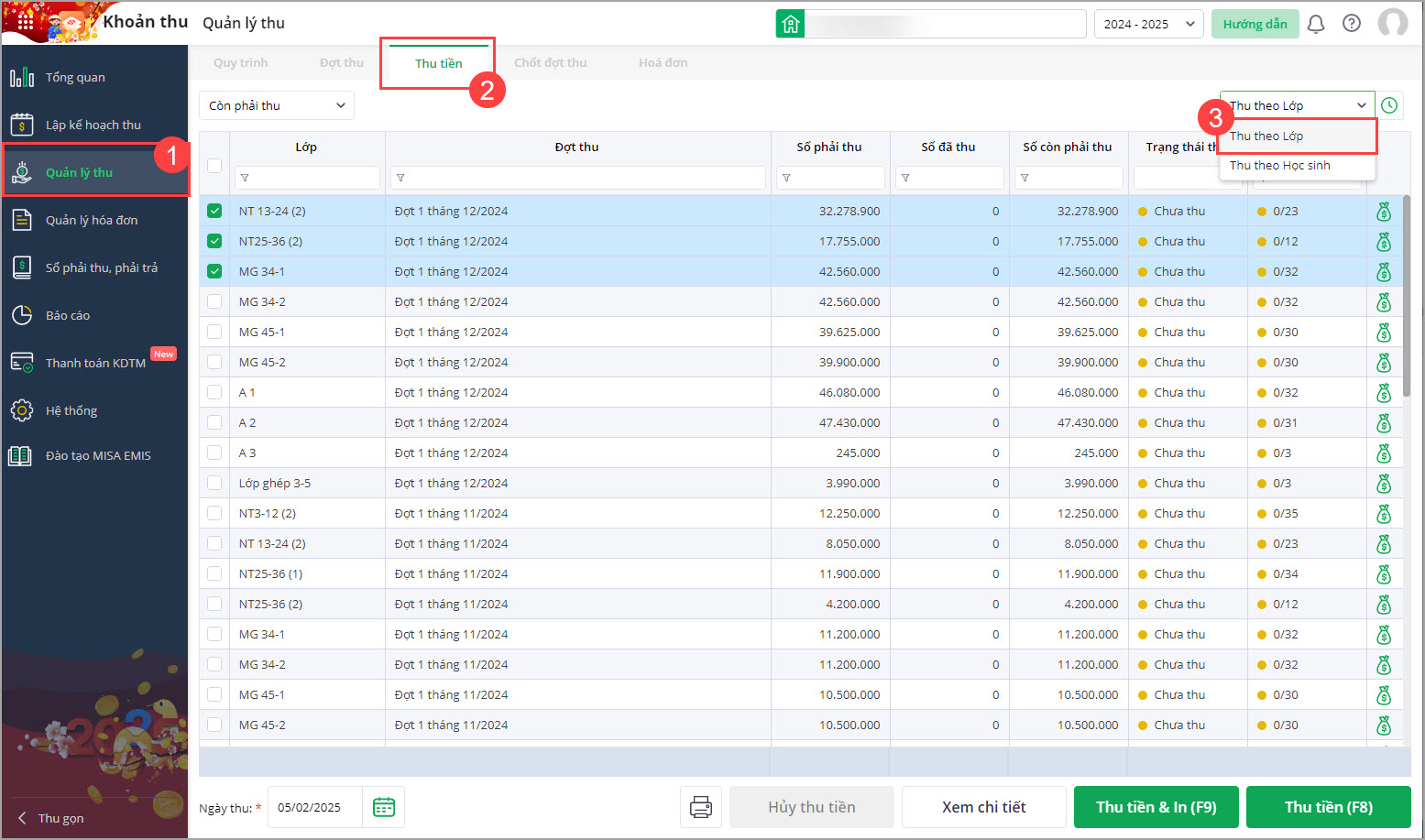Check the box for NT3-12 (2)
Screen dimensions: 1425x840
coord(214,513)
